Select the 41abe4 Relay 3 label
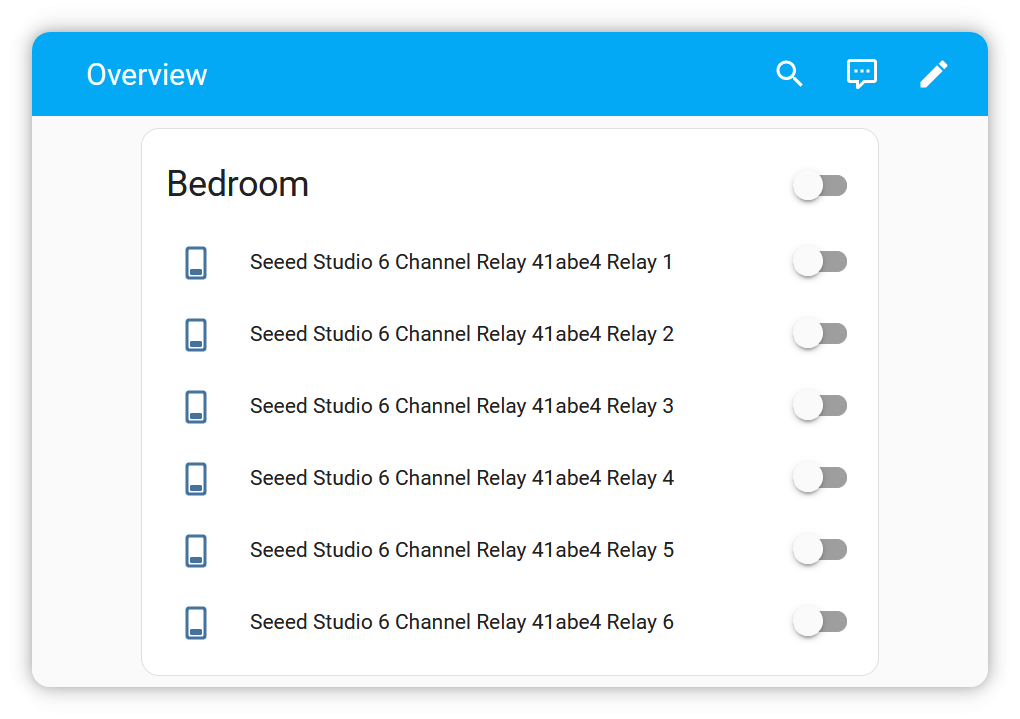The width and height of the screenshot is (1020, 719). point(462,407)
